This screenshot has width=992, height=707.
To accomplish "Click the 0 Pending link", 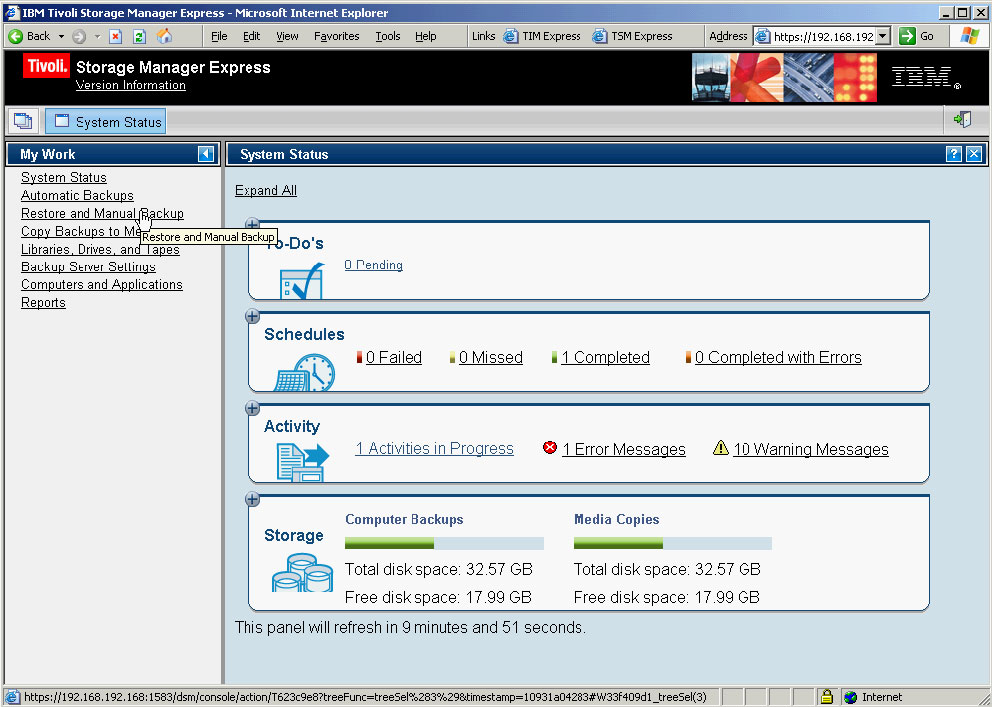I will [373, 265].
